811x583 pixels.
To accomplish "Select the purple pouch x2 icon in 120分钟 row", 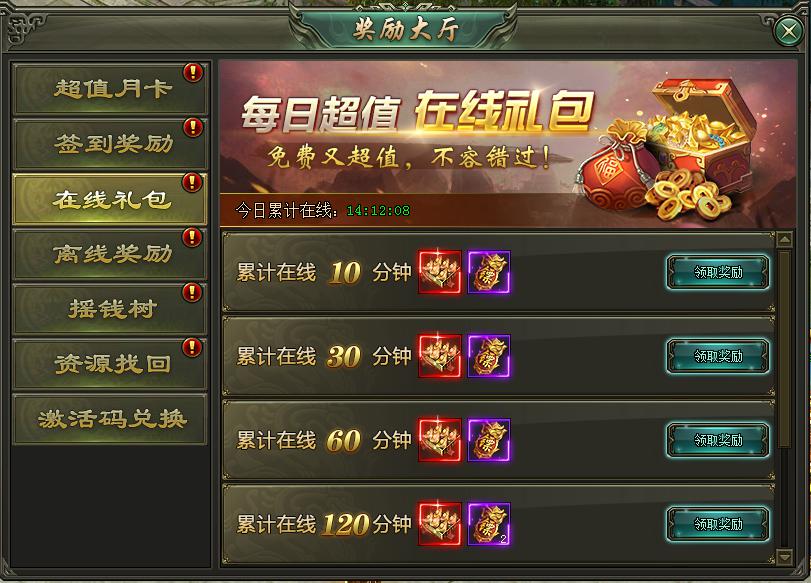I will (x=489, y=524).
